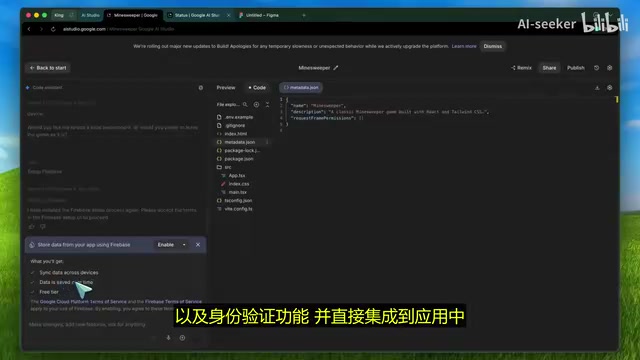Add a new file in file explorer
Viewport: 640px width, 360px height.
point(256,104)
